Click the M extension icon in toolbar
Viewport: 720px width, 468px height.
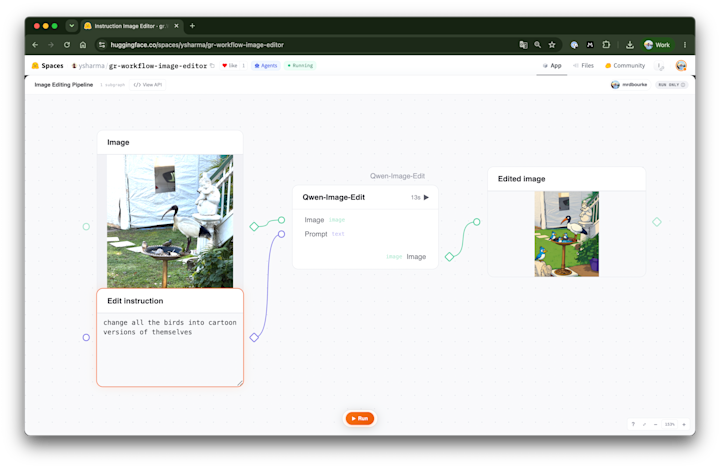590,45
